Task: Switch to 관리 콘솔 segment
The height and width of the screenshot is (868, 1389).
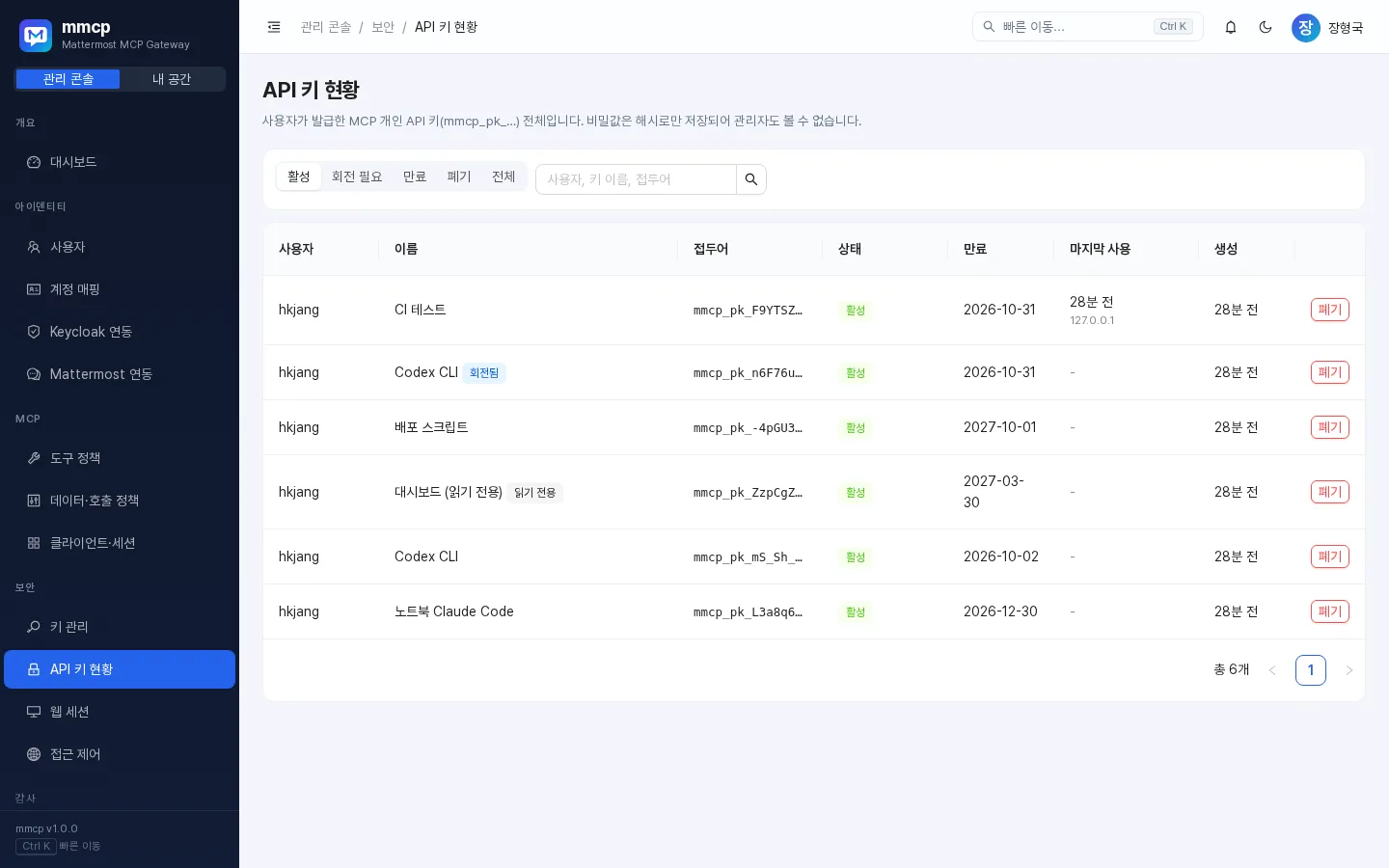Action: pyautogui.click(x=68, y=79)
